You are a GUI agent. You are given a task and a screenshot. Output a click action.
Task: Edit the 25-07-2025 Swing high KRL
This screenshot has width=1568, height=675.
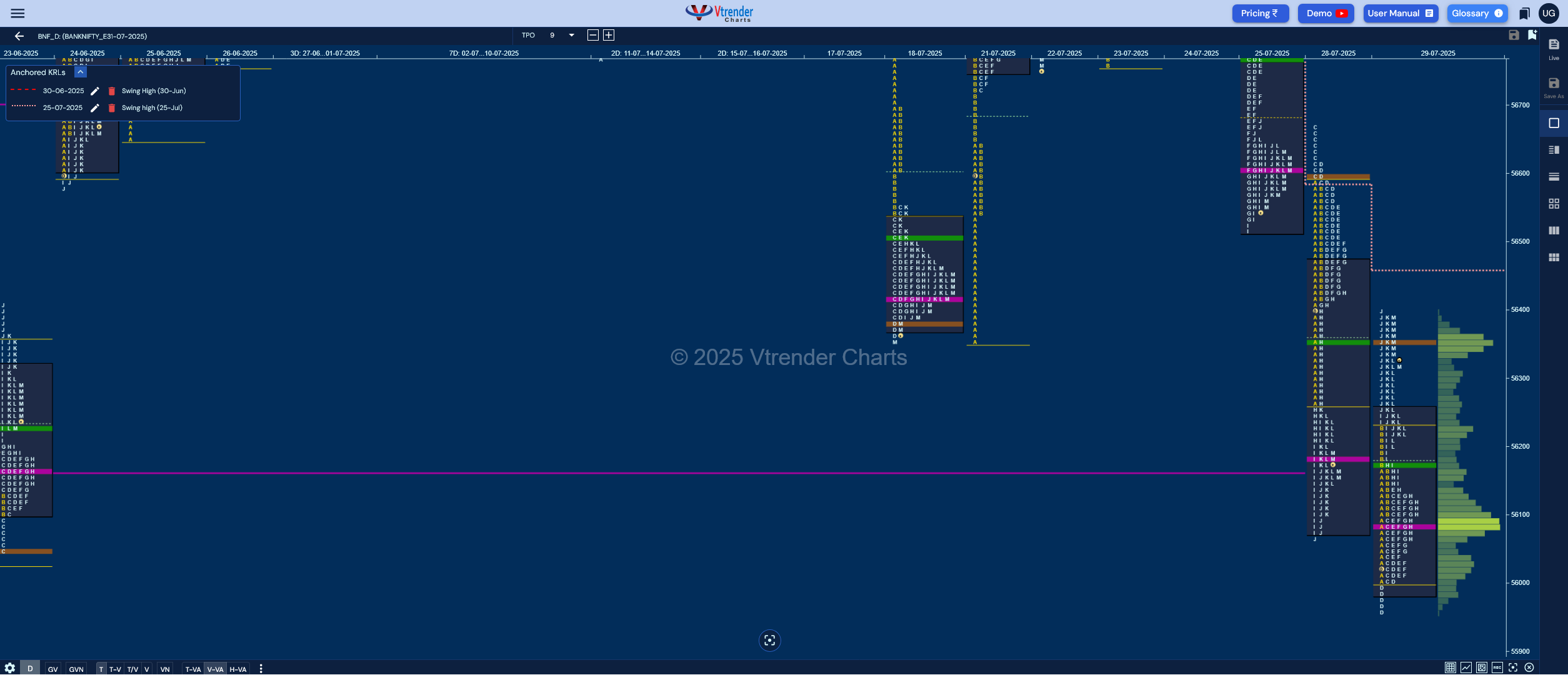[95, 108]
